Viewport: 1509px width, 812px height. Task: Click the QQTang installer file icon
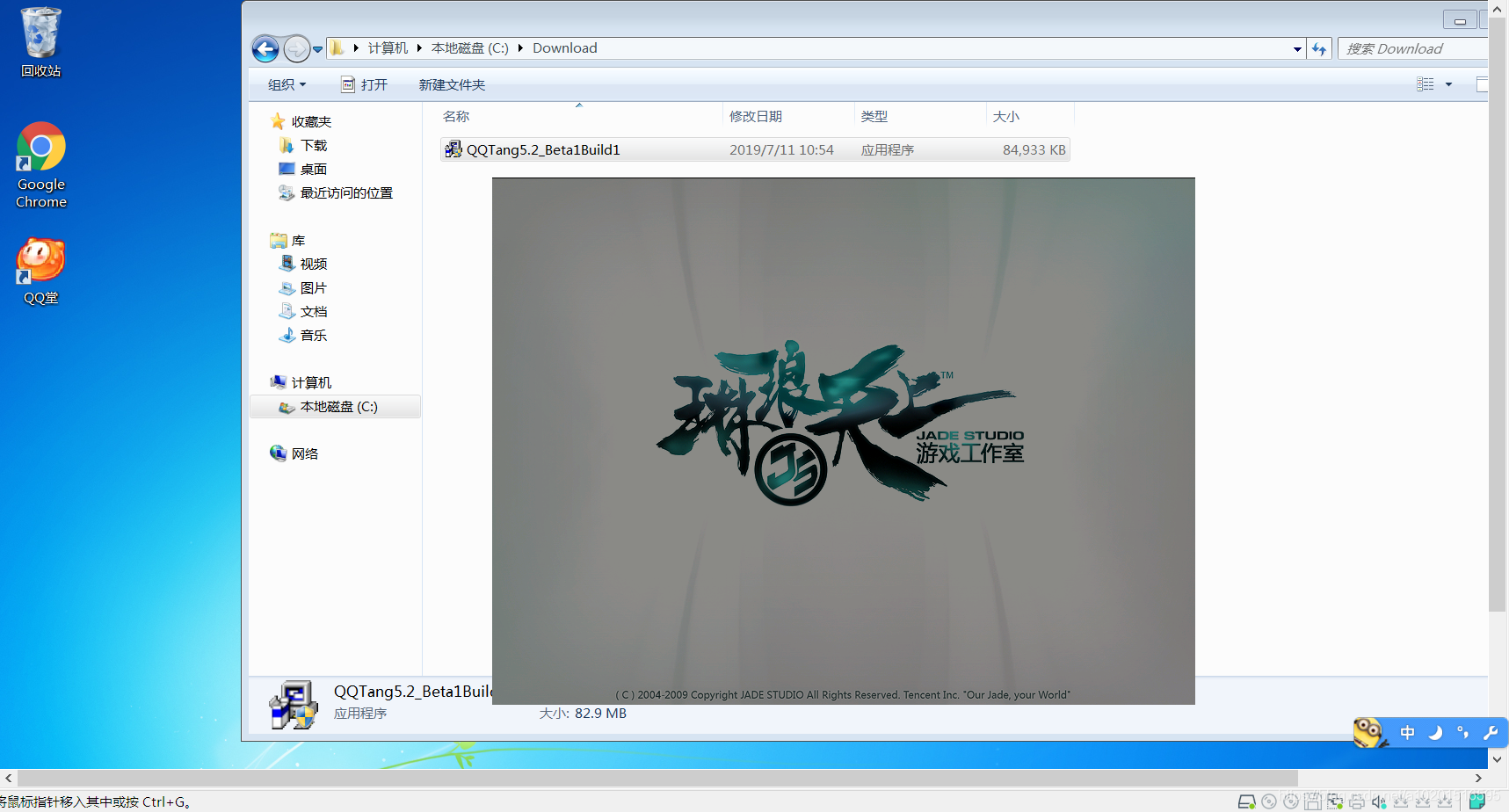click(453, 149)
